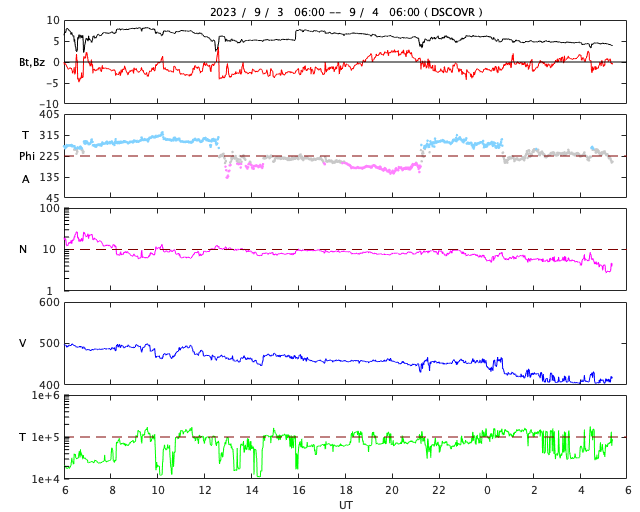Click the x-axis tick label 22

tap(439, 490)
